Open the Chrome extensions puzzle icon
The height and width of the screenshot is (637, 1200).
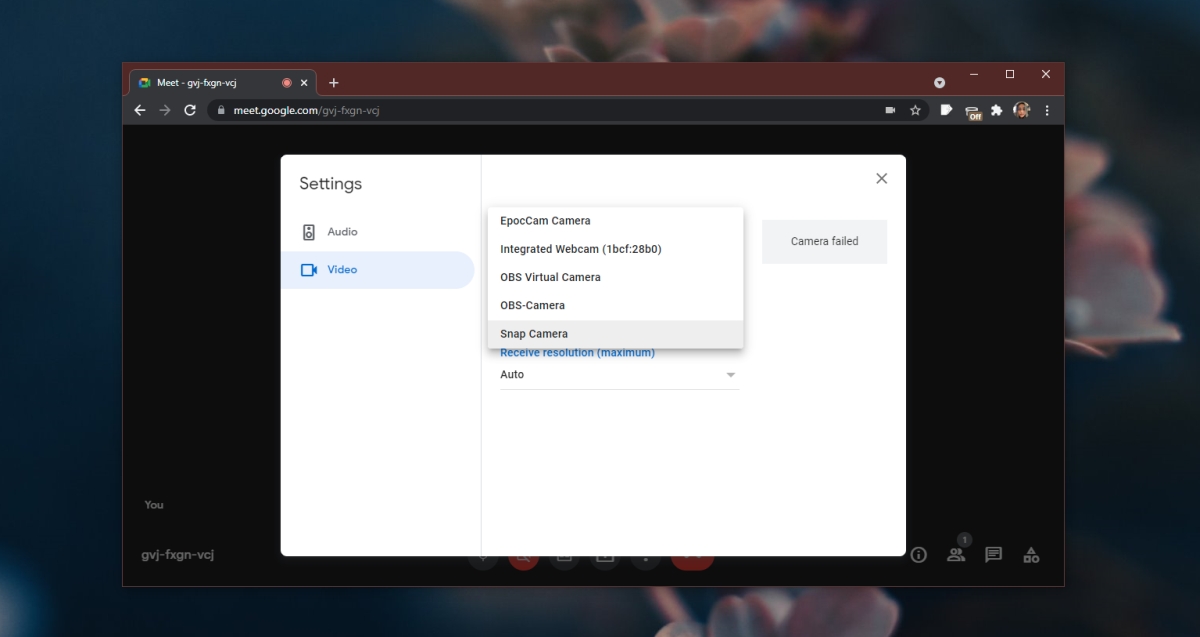point(996,110)
